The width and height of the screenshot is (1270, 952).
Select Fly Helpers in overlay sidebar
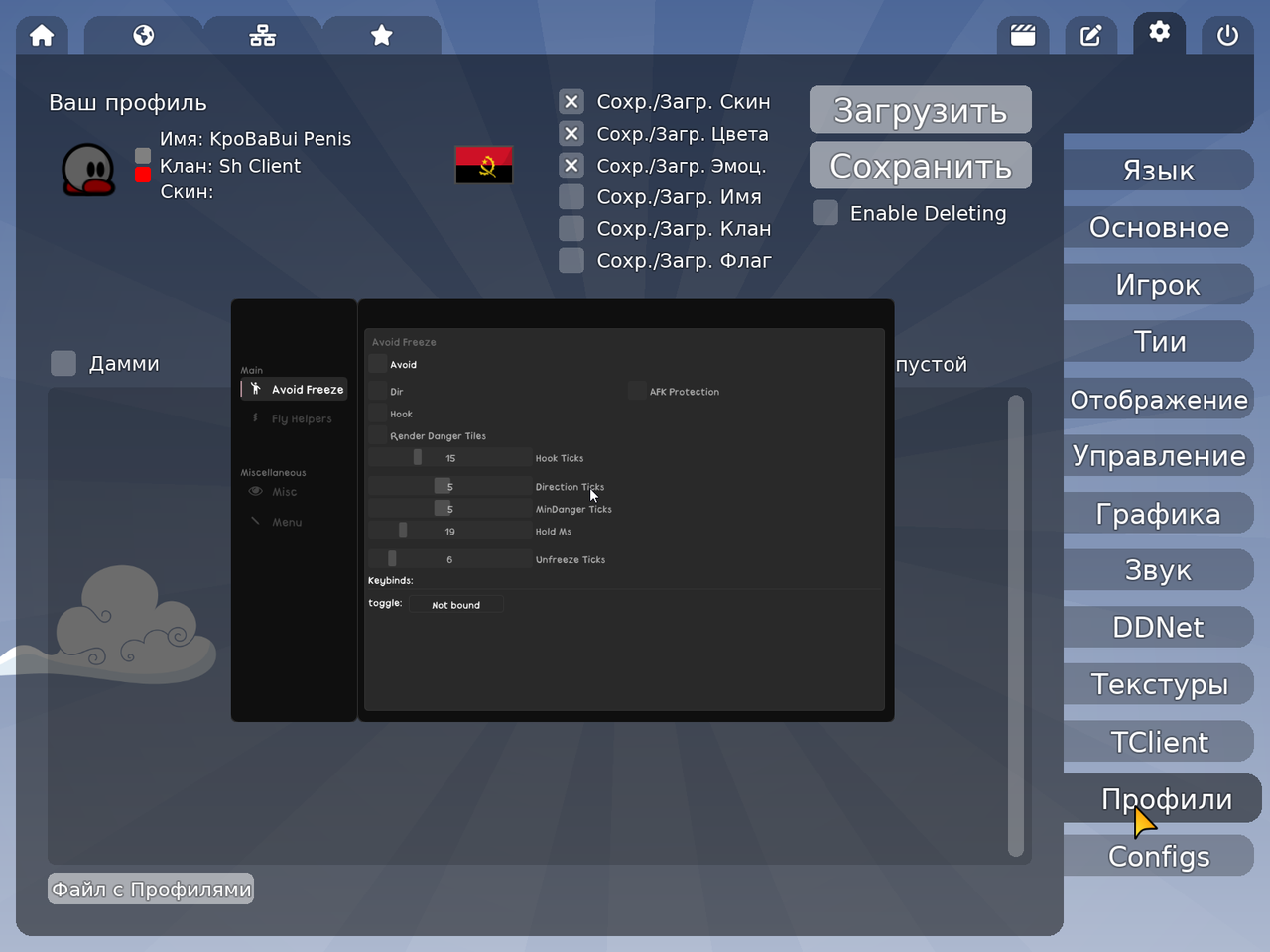[x=294, y=418]
